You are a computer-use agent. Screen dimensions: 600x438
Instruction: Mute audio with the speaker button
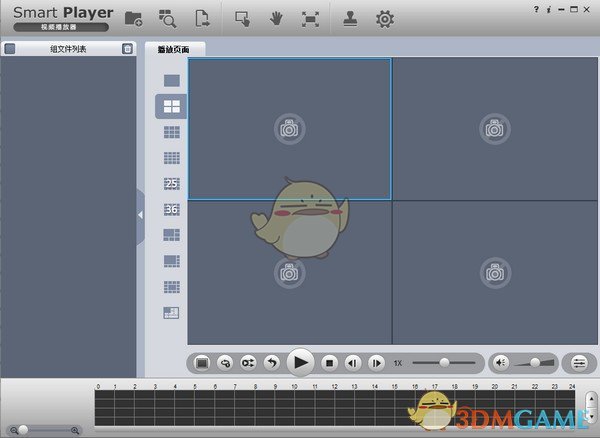pyautogui.click(x=502, y=362)
